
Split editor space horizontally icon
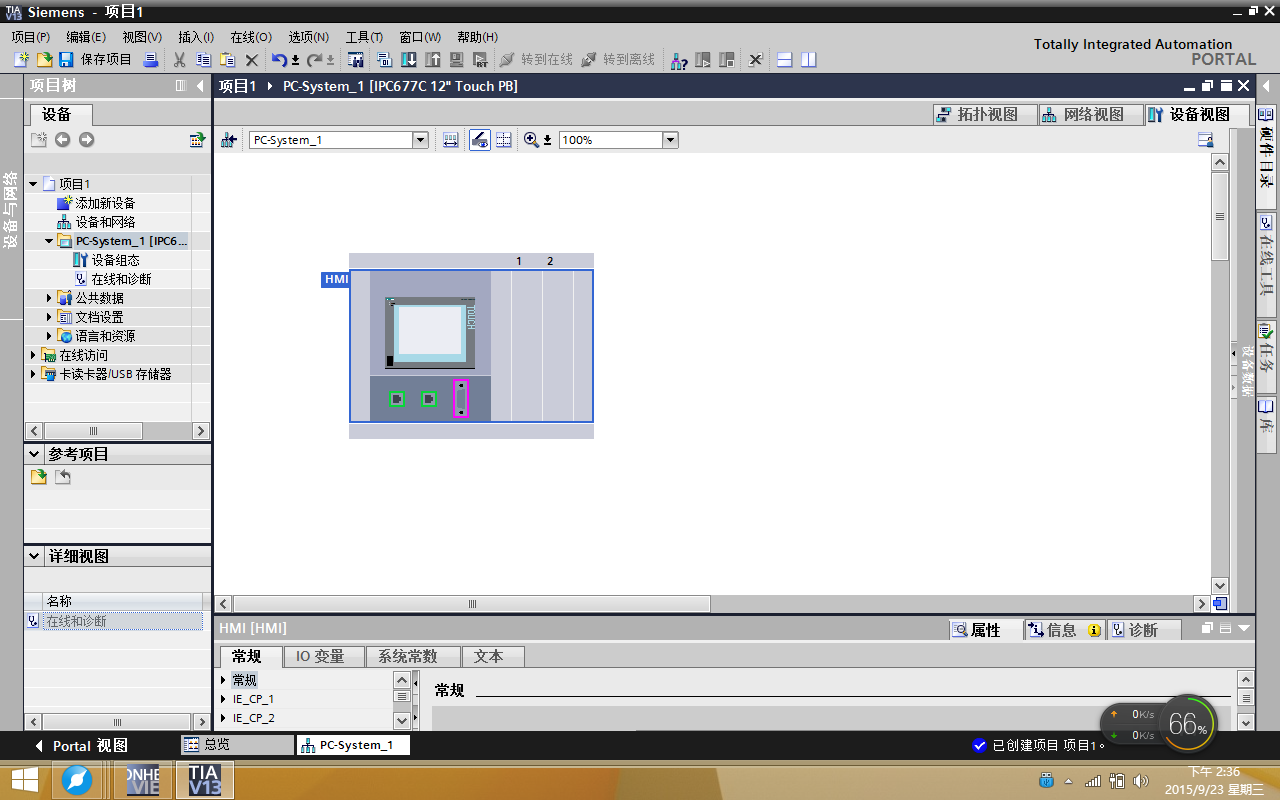point(784,60)
